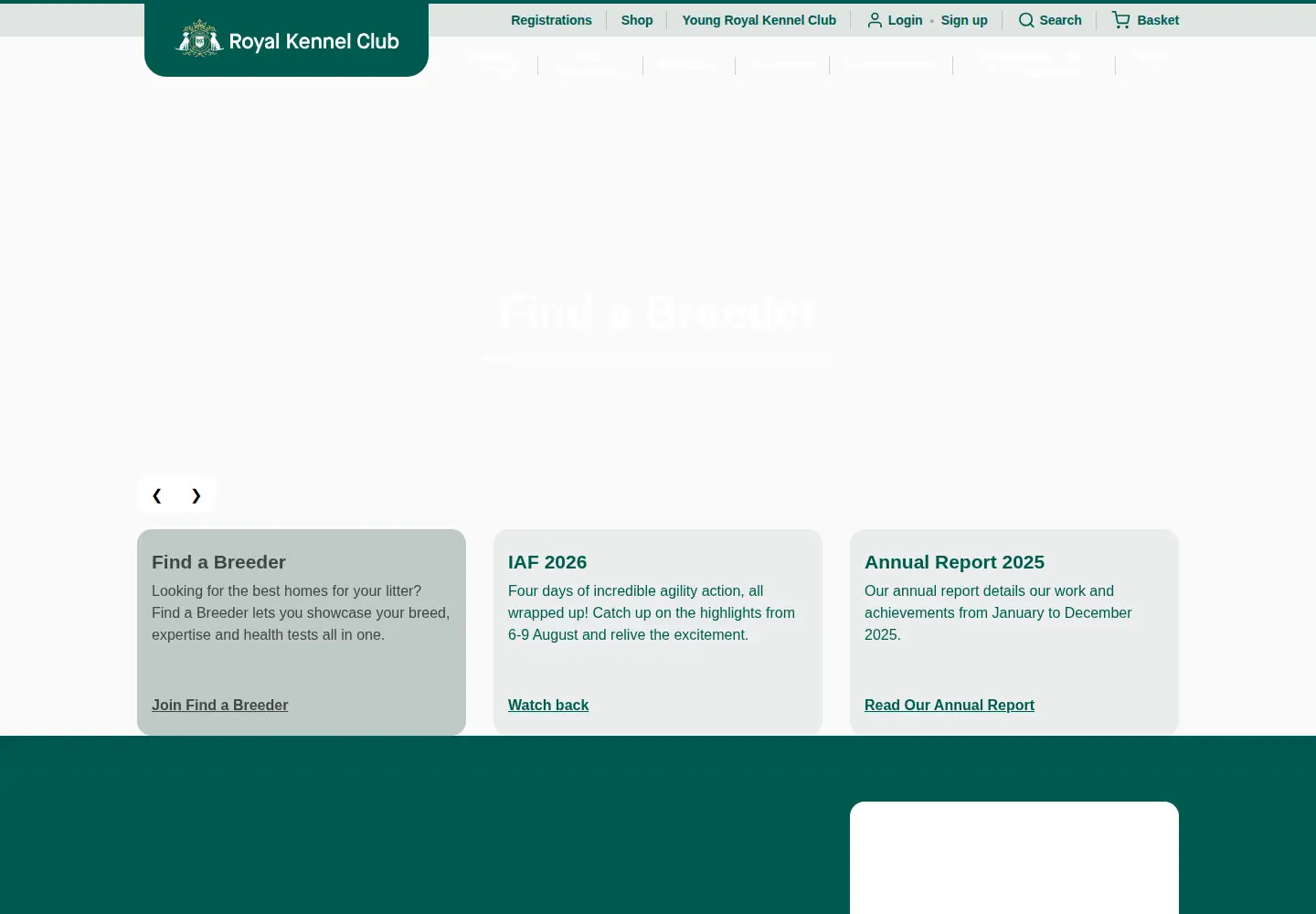This screenshot has width=1316, height=914.
Task: Visit Young Royal Kennel Club page
Action: (759, 20)
